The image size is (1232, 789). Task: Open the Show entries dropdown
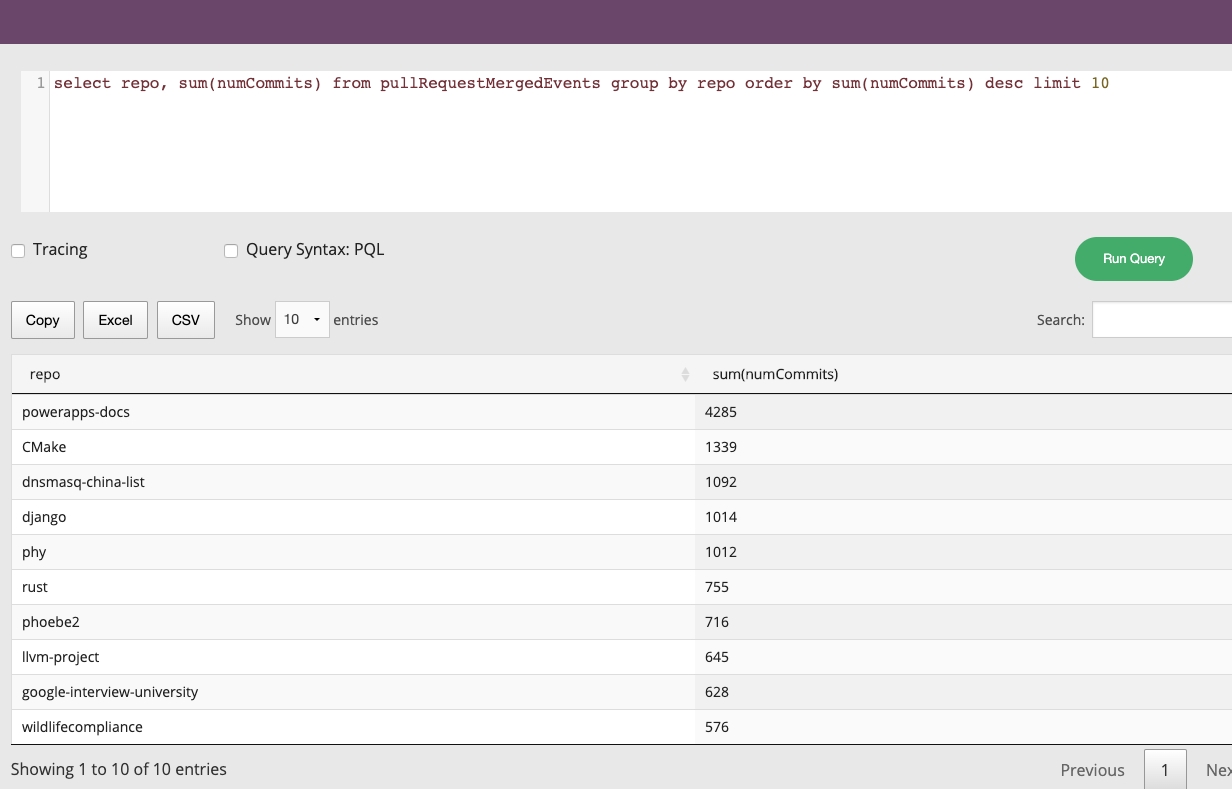point(302,320)
